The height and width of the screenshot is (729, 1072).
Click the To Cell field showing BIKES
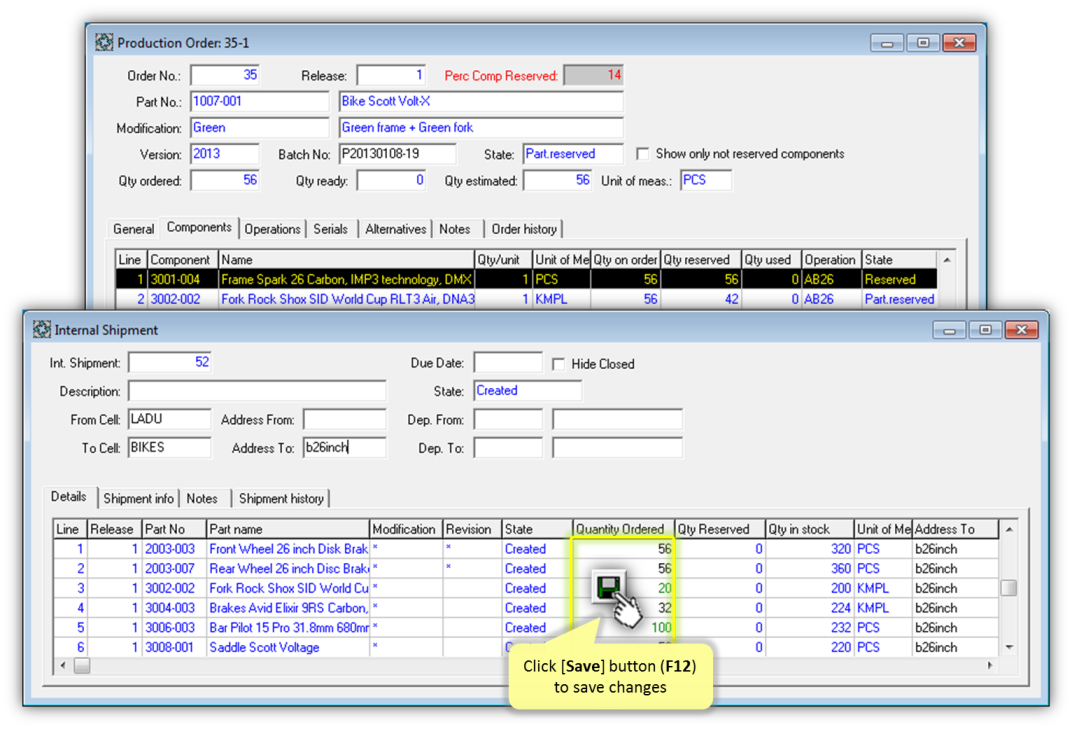pos(170,448)
